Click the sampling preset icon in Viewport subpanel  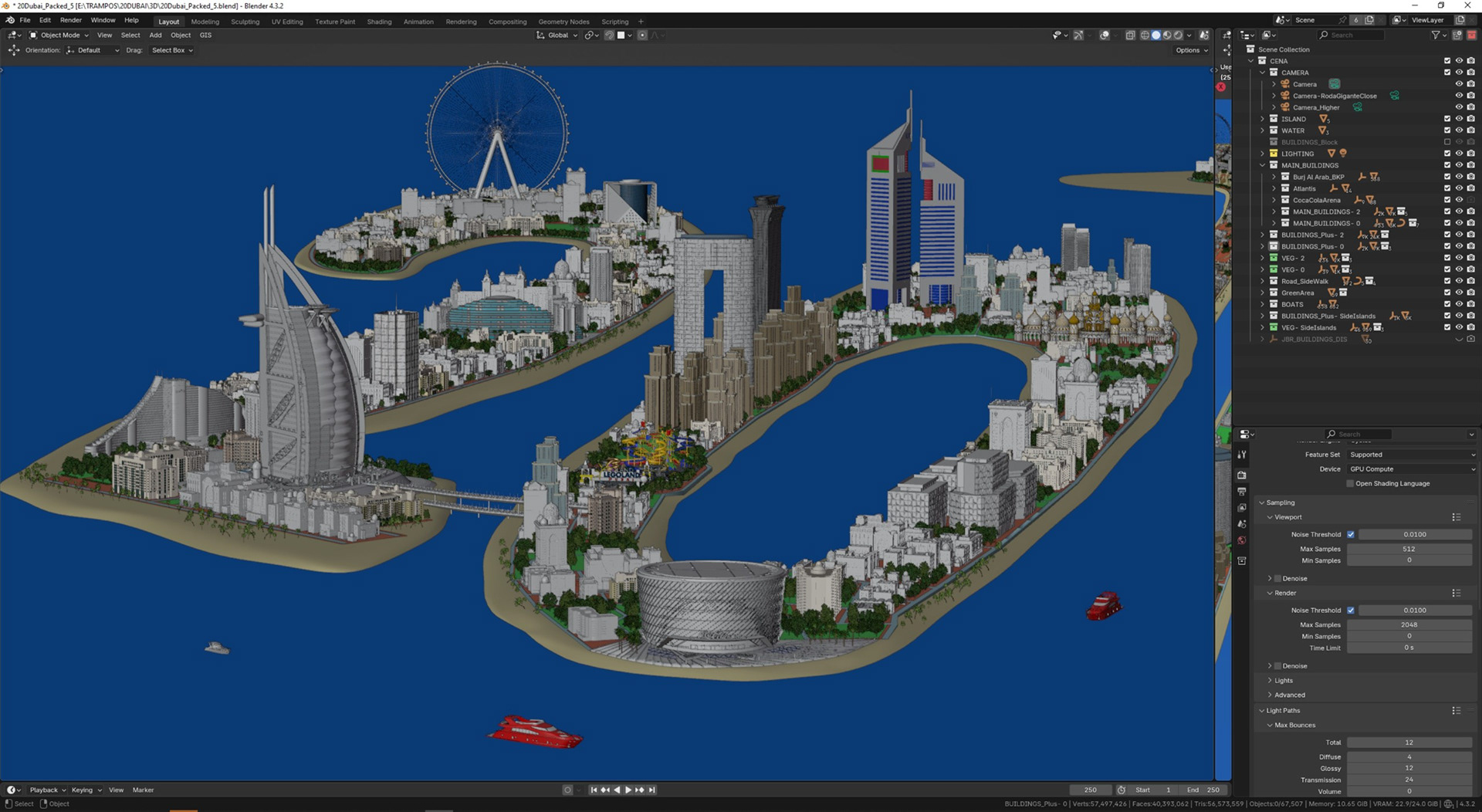click(x=1456, y=517)
